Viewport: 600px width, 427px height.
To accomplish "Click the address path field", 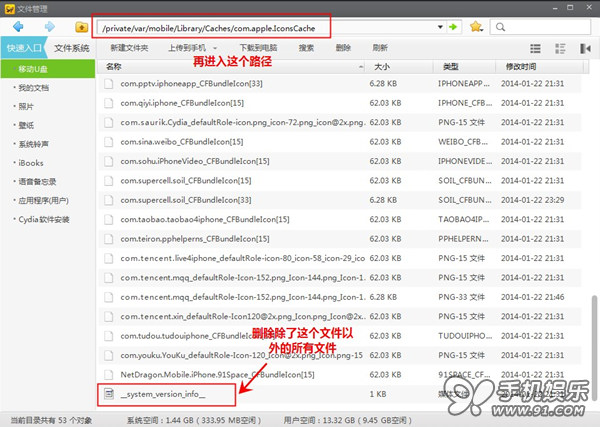I will (266, 27).
